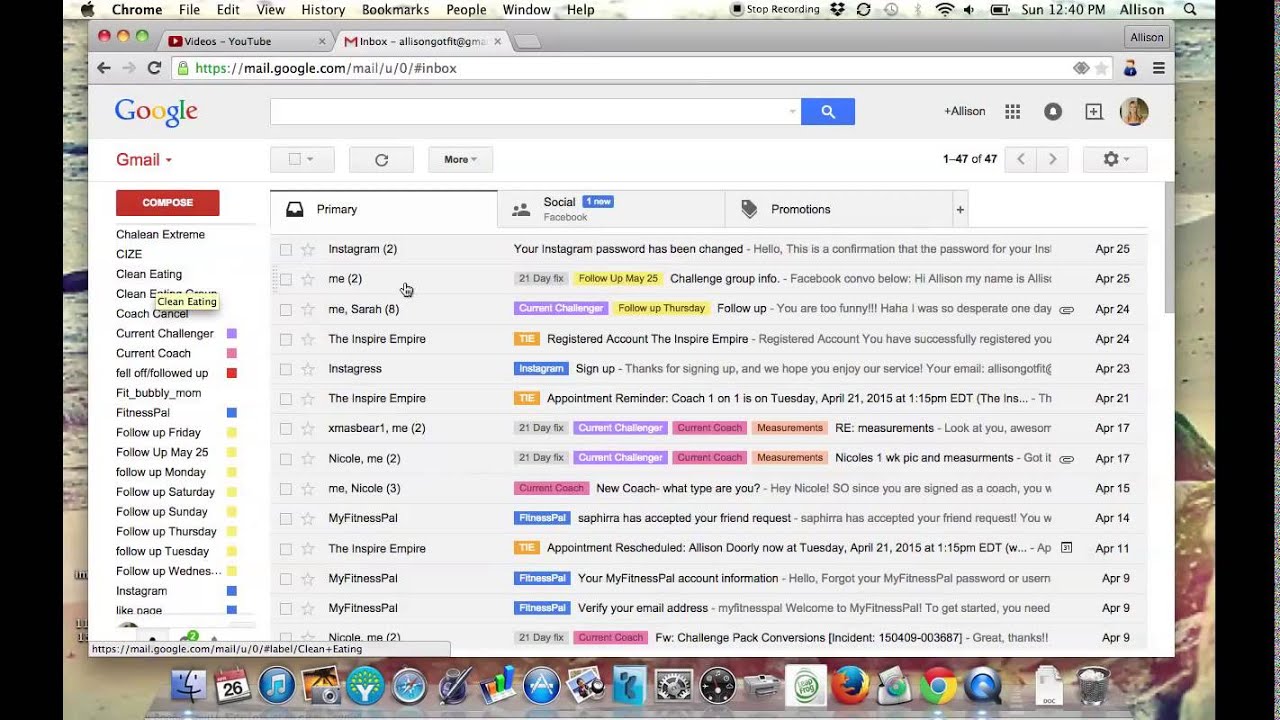Viewport: 1280px width, 720px height.
Task: Check the box for me (2) email
Action: click(x=286, y=279)
